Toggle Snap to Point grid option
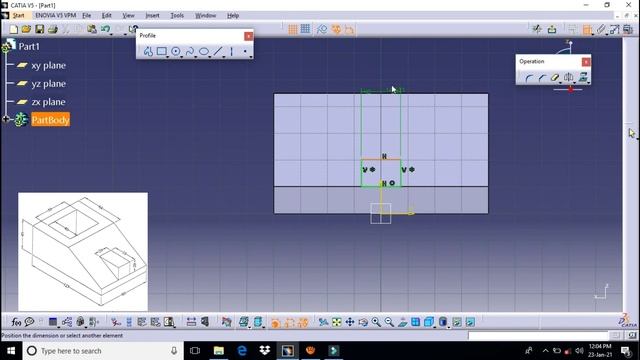The height and width of the screenshot is (360, 640). click(305, 29)
